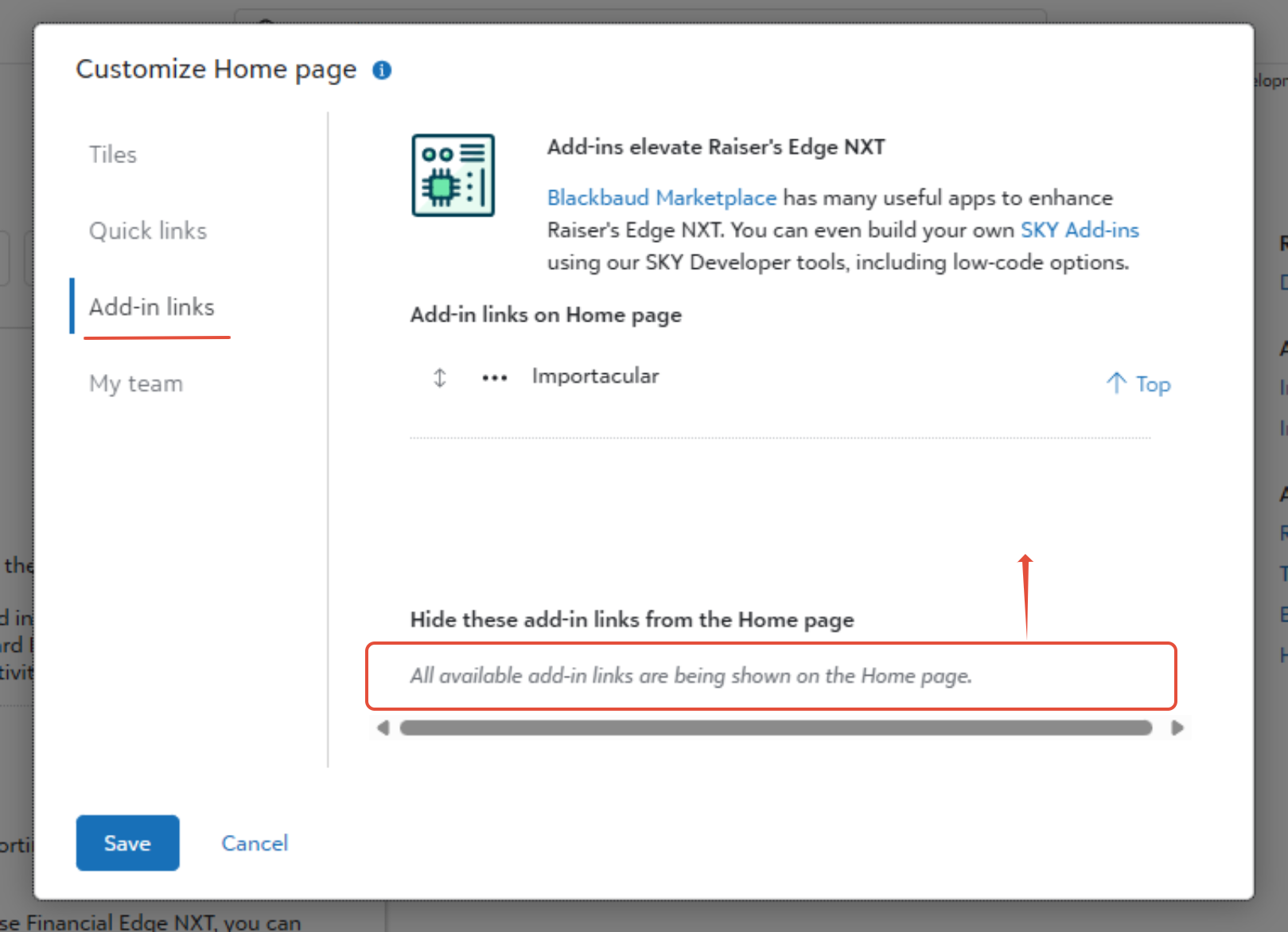
Task: Follow the SKY Add-ins link
Action: click(x=1080, y=230)
